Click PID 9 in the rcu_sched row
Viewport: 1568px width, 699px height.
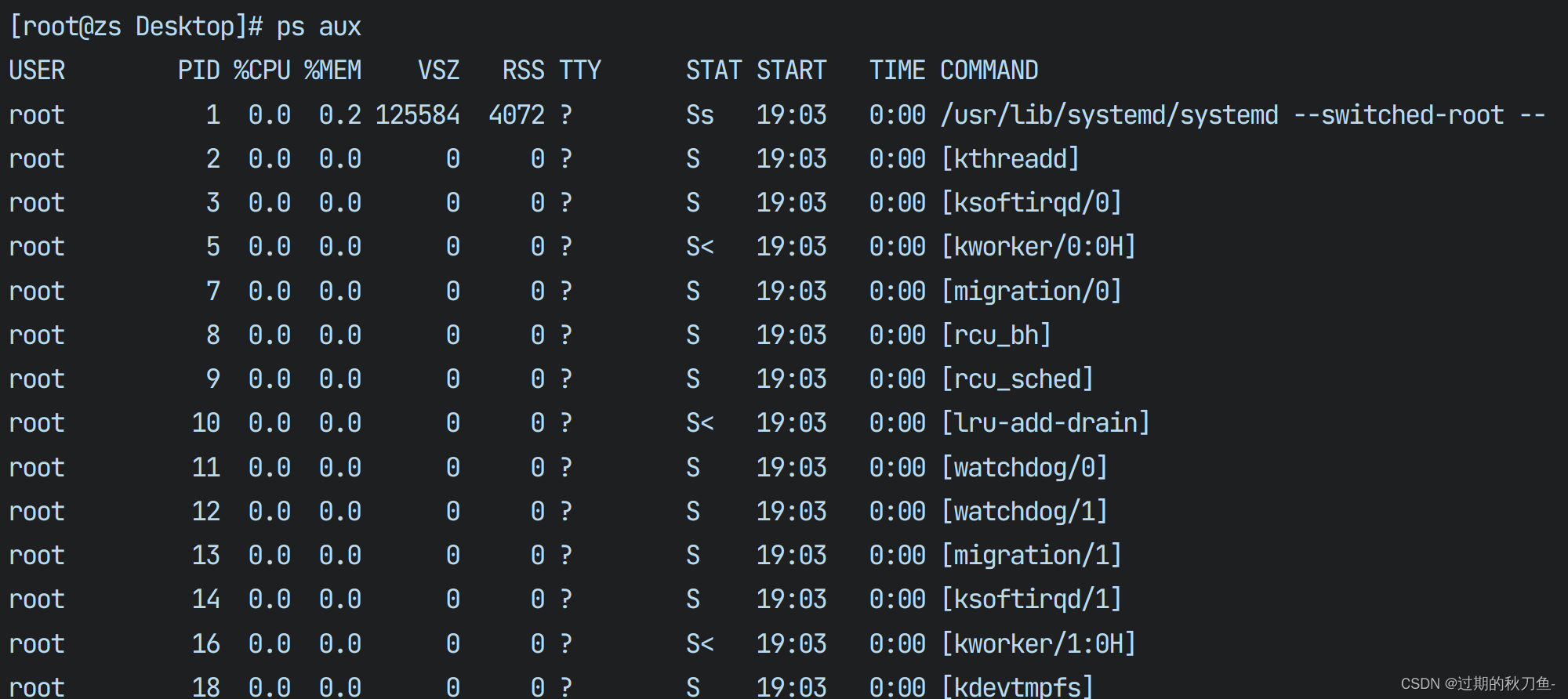tap(212, 379)
